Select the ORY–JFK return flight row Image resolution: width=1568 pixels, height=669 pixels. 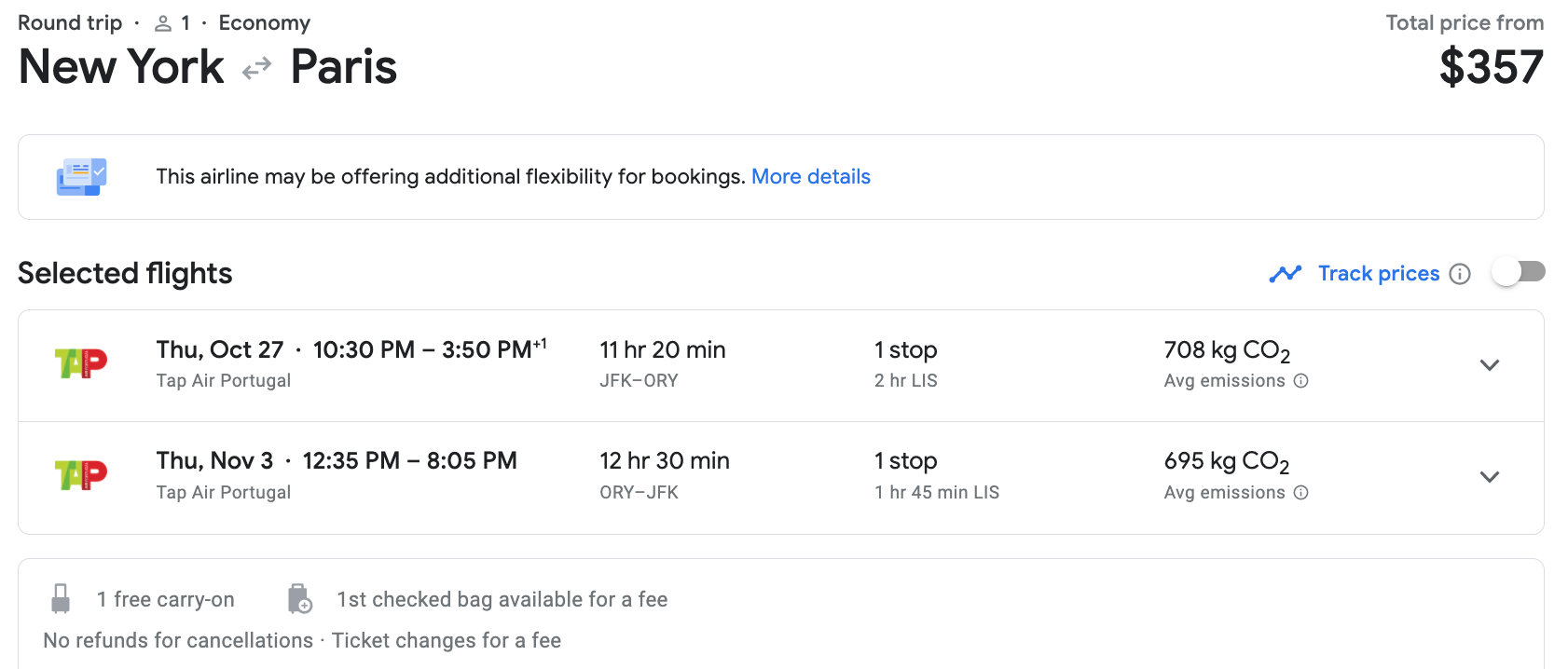pyautogui.click(x=746, y=477)
